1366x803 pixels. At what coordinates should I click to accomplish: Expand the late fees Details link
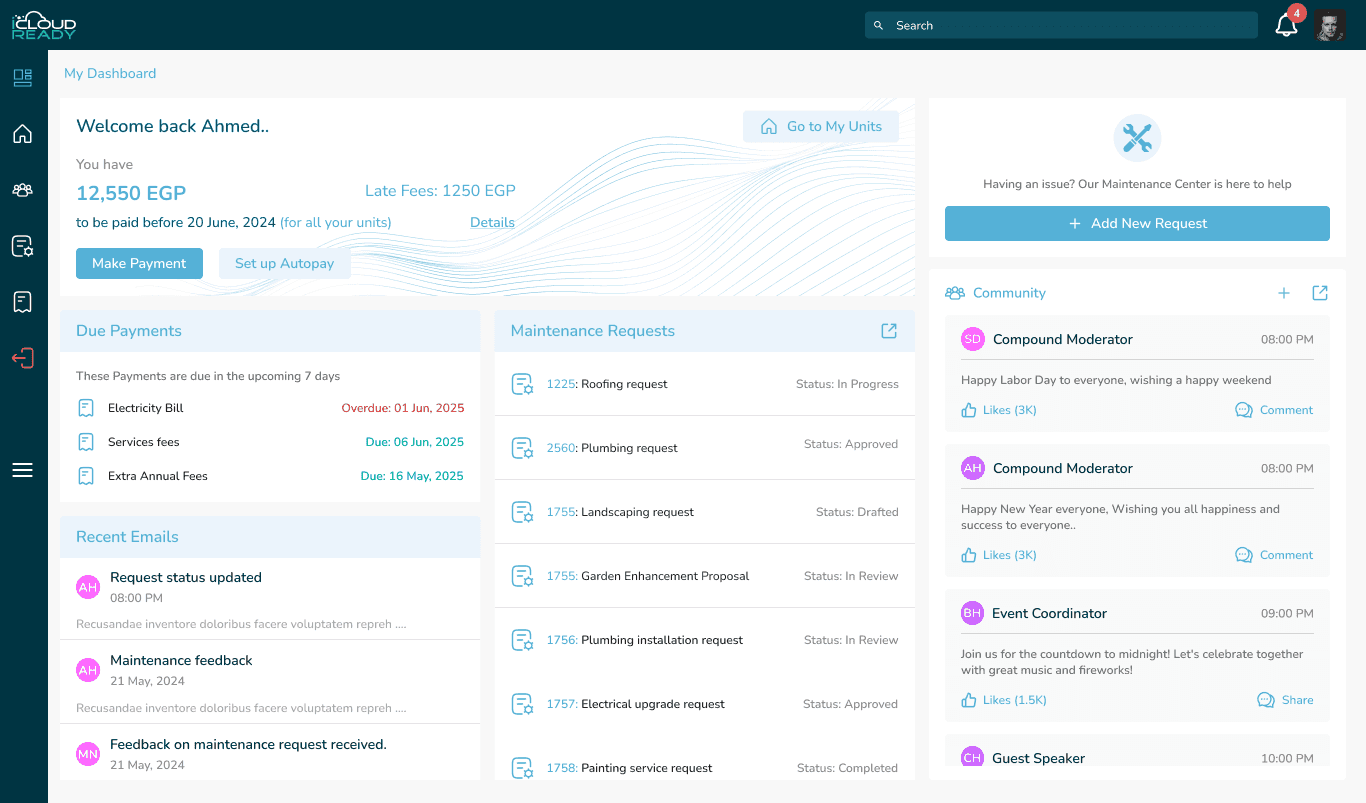[x=492, y=222]
